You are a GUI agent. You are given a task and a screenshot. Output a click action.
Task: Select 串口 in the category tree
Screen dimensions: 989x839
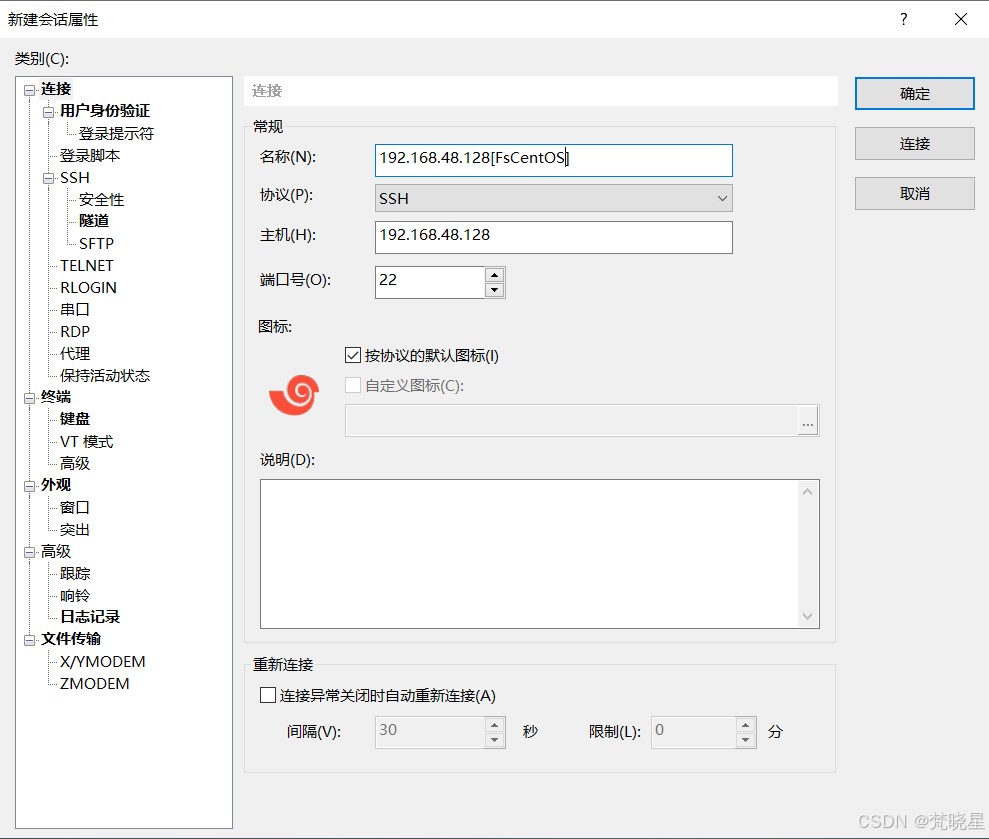74,309
